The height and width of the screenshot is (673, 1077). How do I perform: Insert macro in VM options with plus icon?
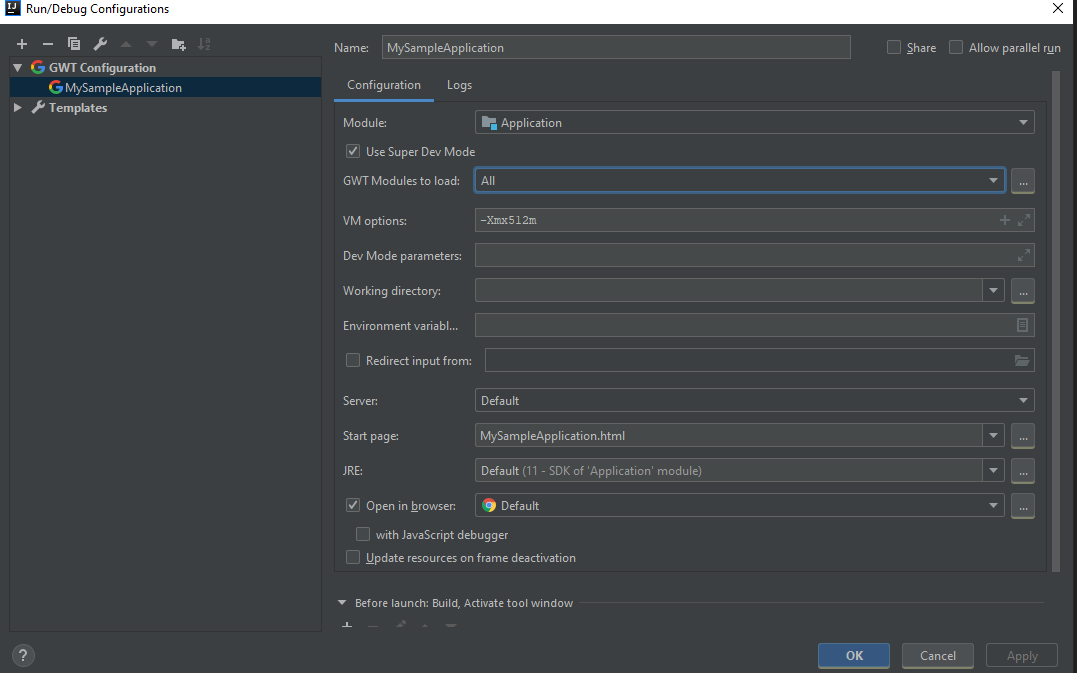coord(1005,220)
